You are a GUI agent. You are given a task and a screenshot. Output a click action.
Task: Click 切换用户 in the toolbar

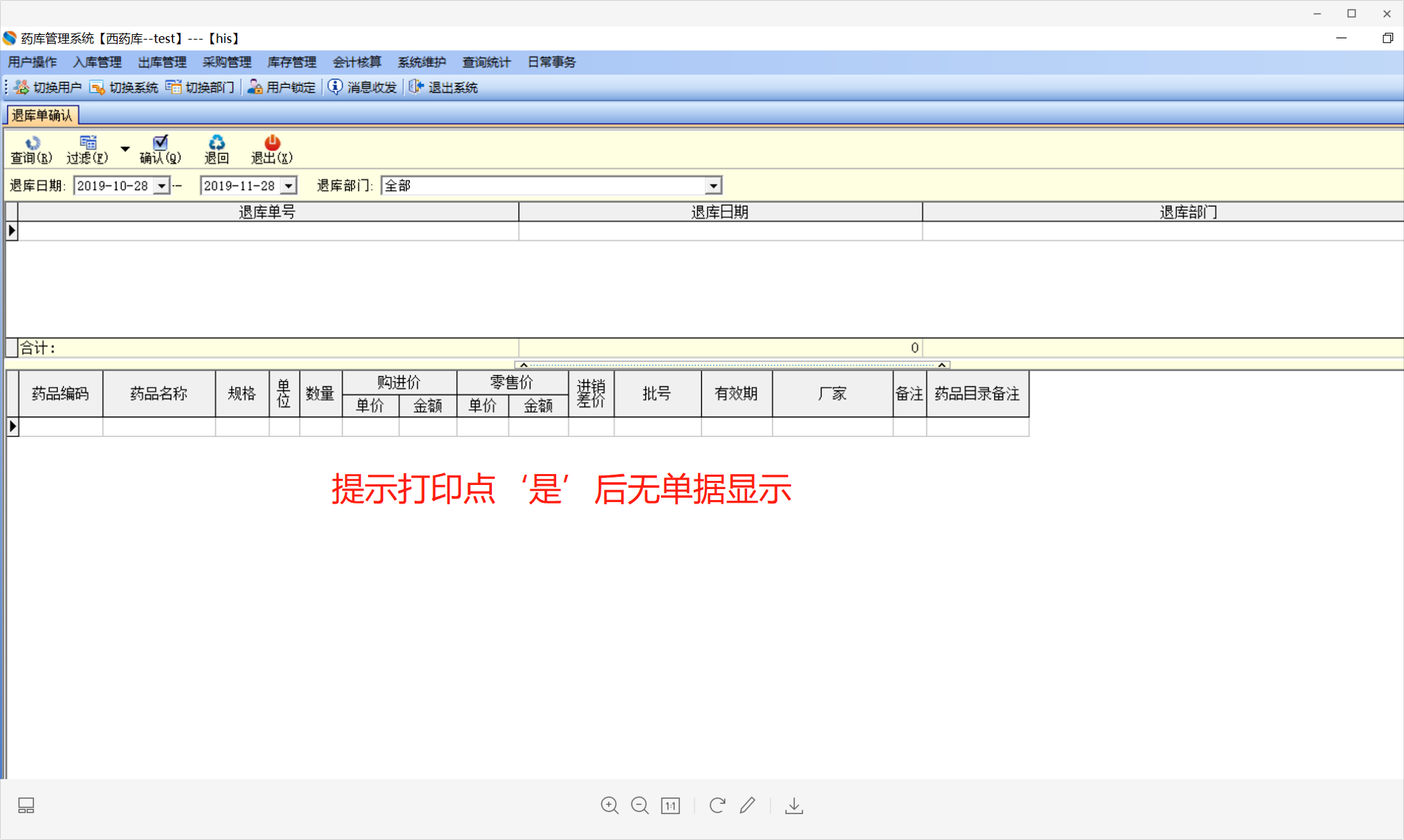(48, 88)
